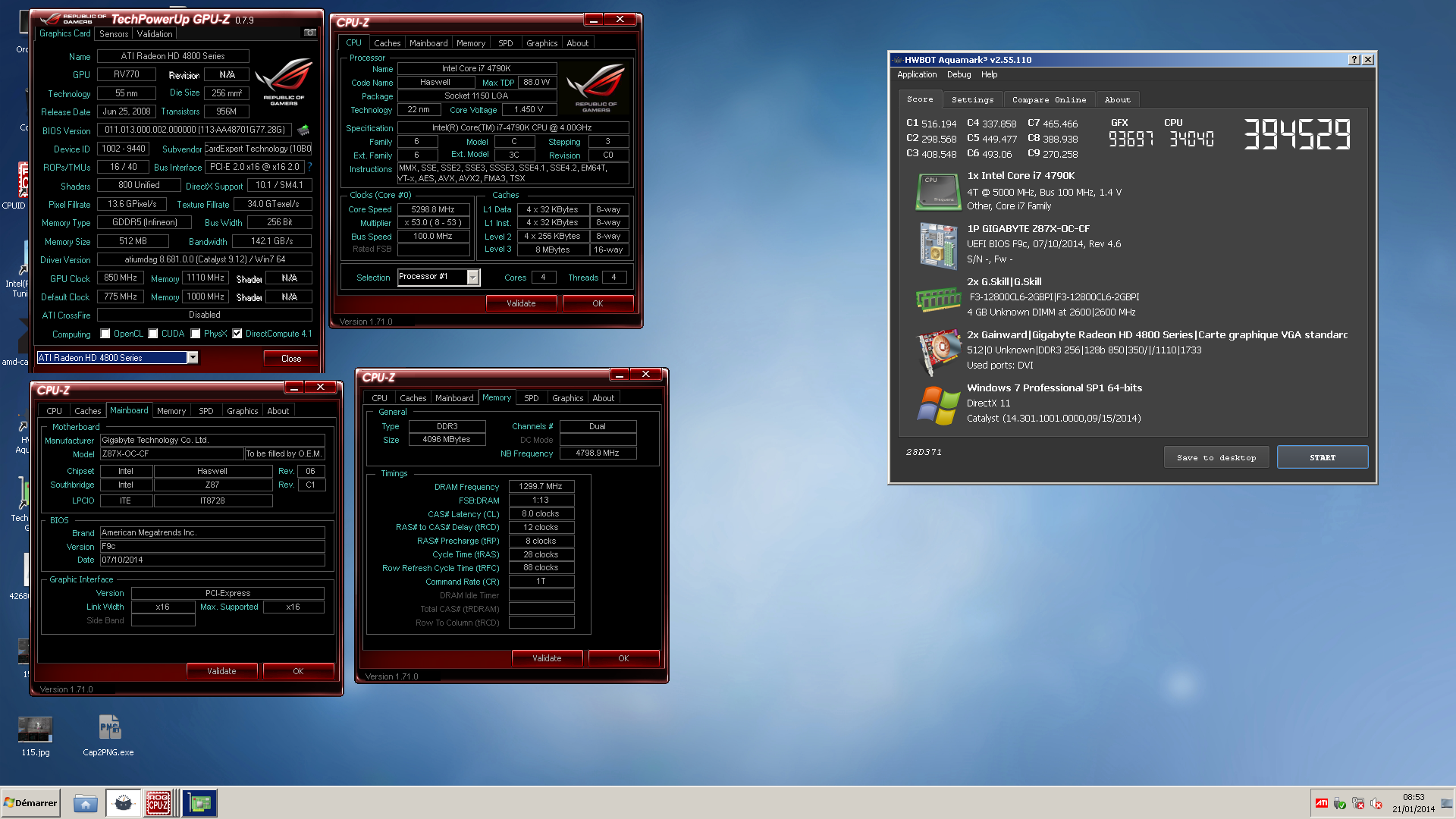
Task: Open the Démarrer start button
Action: (x=30, y=803)
